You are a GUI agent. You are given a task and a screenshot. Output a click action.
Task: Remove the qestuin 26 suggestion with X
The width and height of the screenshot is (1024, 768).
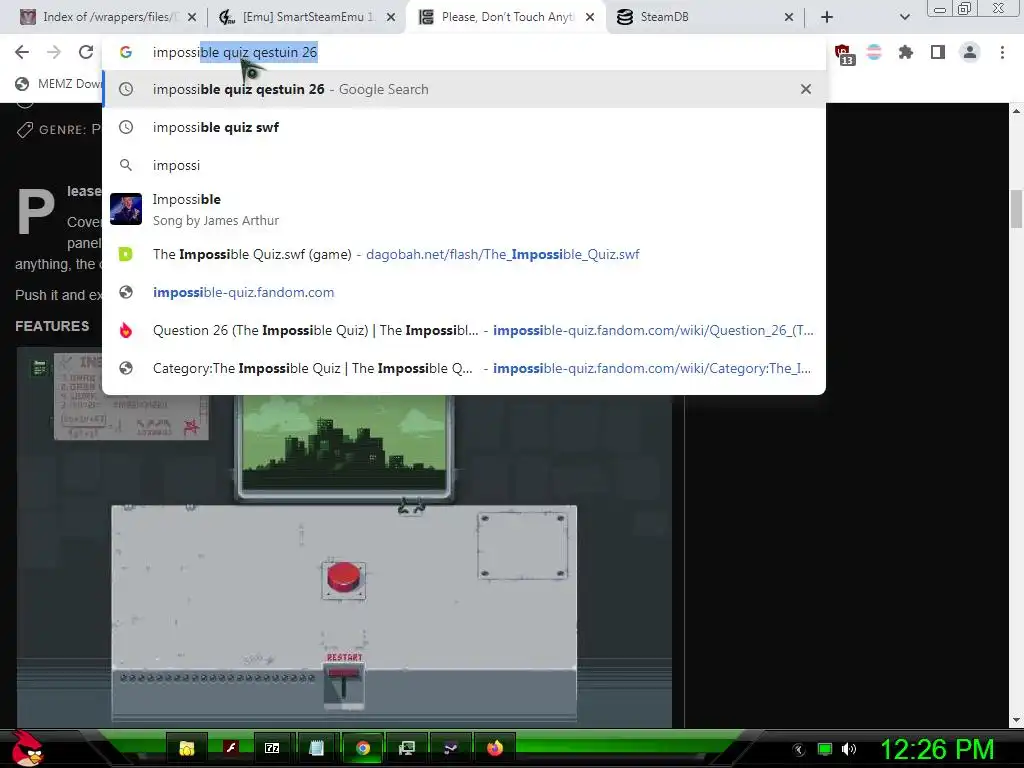point(806,89)
